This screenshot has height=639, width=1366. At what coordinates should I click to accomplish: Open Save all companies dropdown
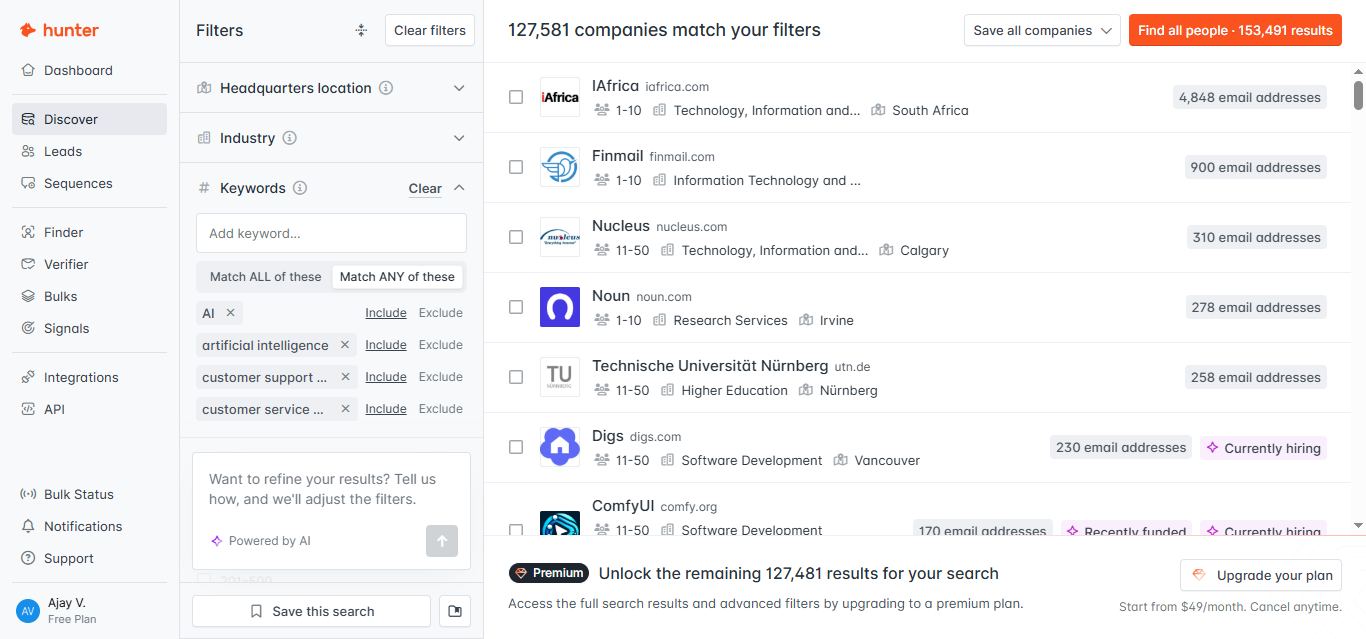[x=1042, y=30]
